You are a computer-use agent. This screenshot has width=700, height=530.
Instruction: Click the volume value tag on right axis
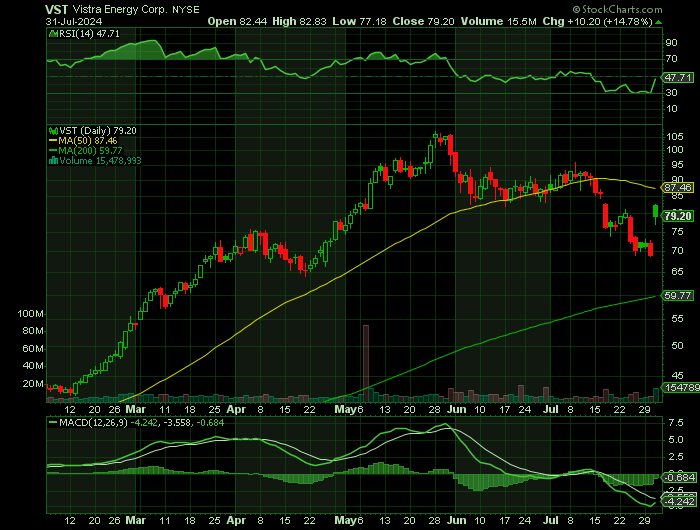(x=681, y=388)
